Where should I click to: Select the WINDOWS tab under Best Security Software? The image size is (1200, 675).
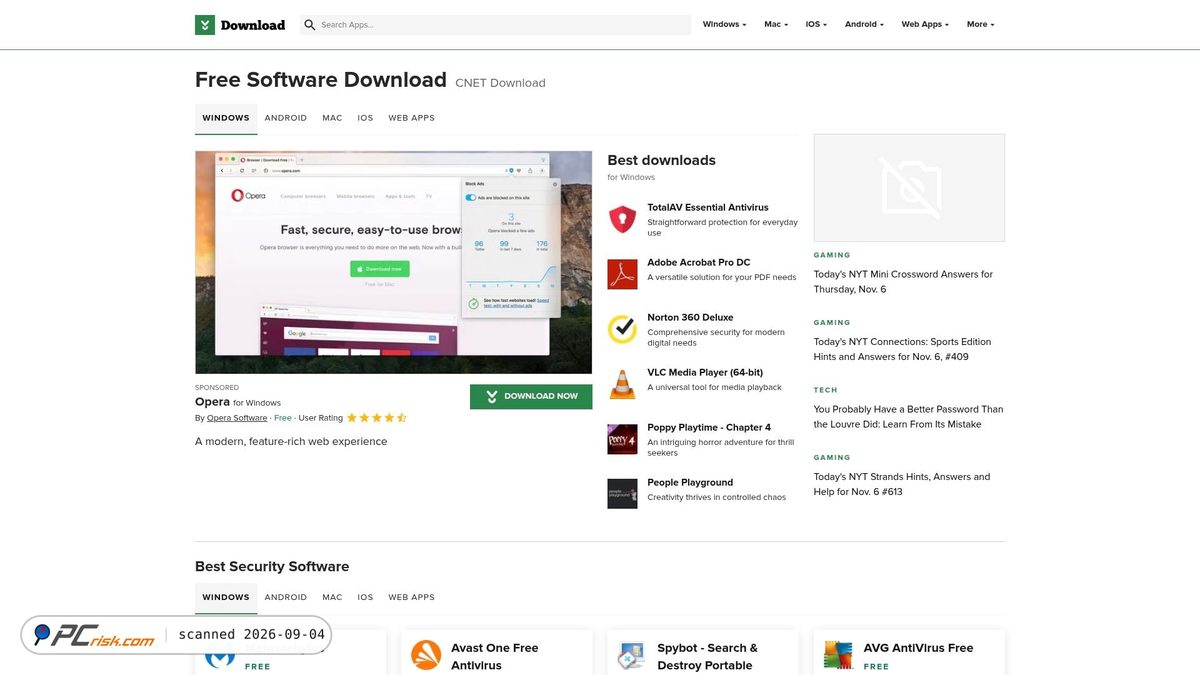226,597
